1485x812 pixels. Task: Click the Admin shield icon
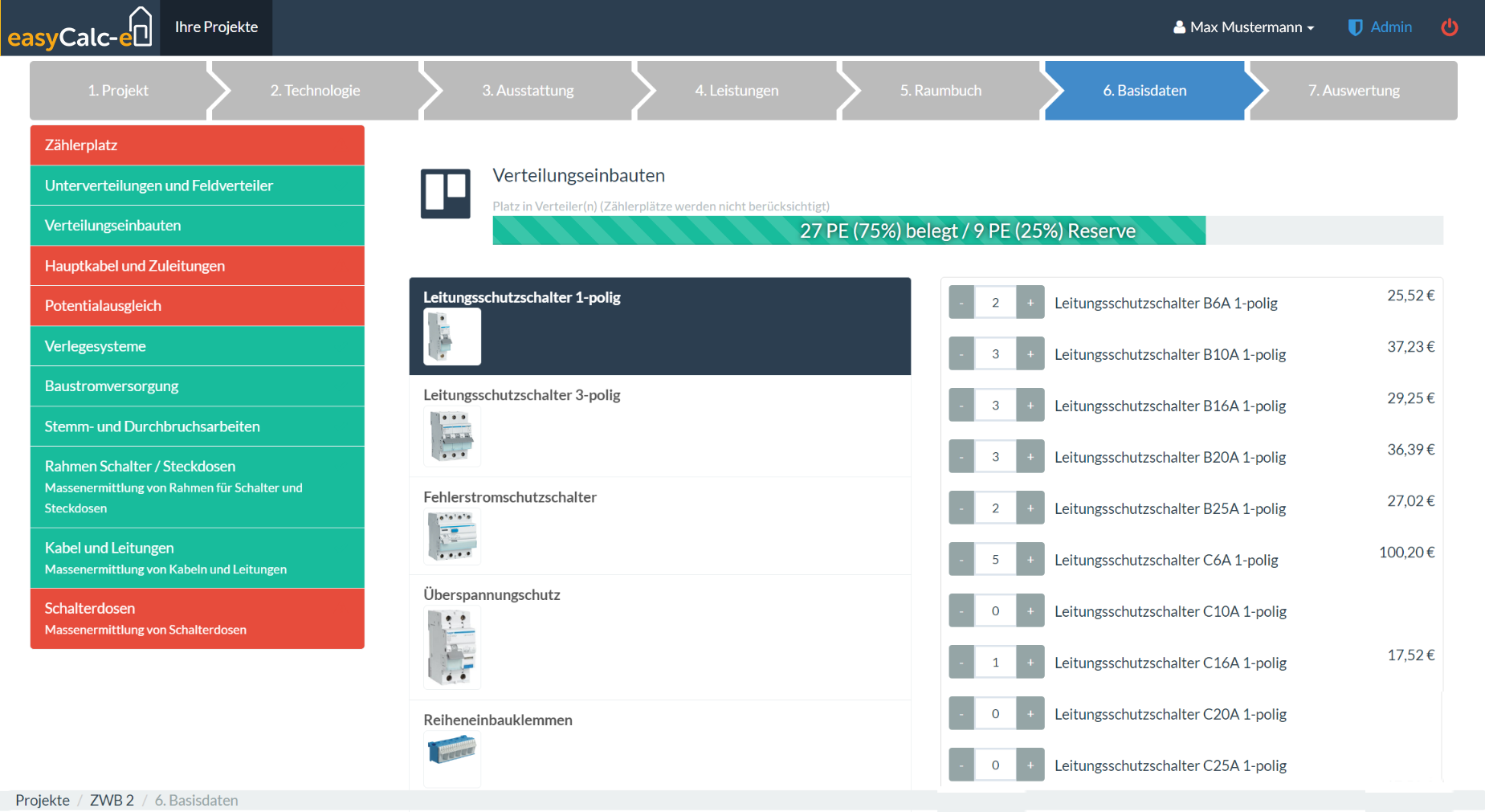point(1355,27)
